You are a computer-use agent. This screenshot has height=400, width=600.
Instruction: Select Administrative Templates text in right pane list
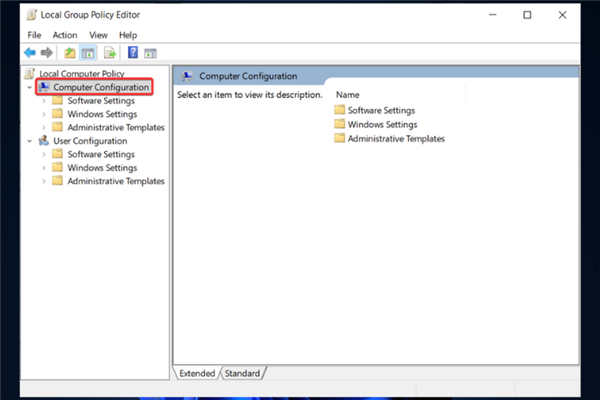click(396, 139)
